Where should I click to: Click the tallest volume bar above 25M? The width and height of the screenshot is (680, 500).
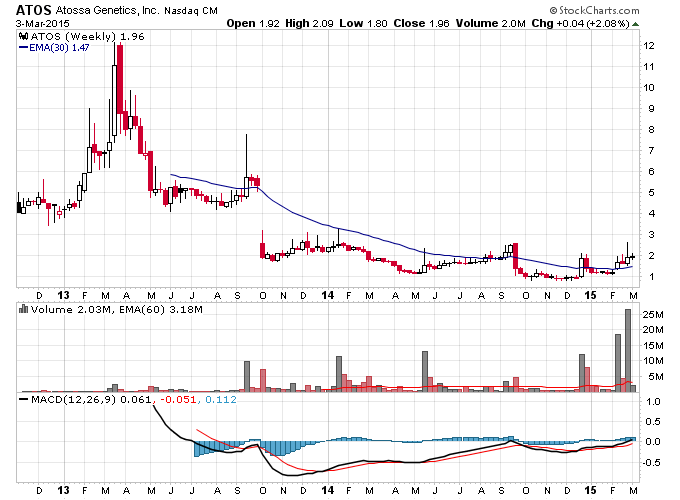[x=628, y=350]
